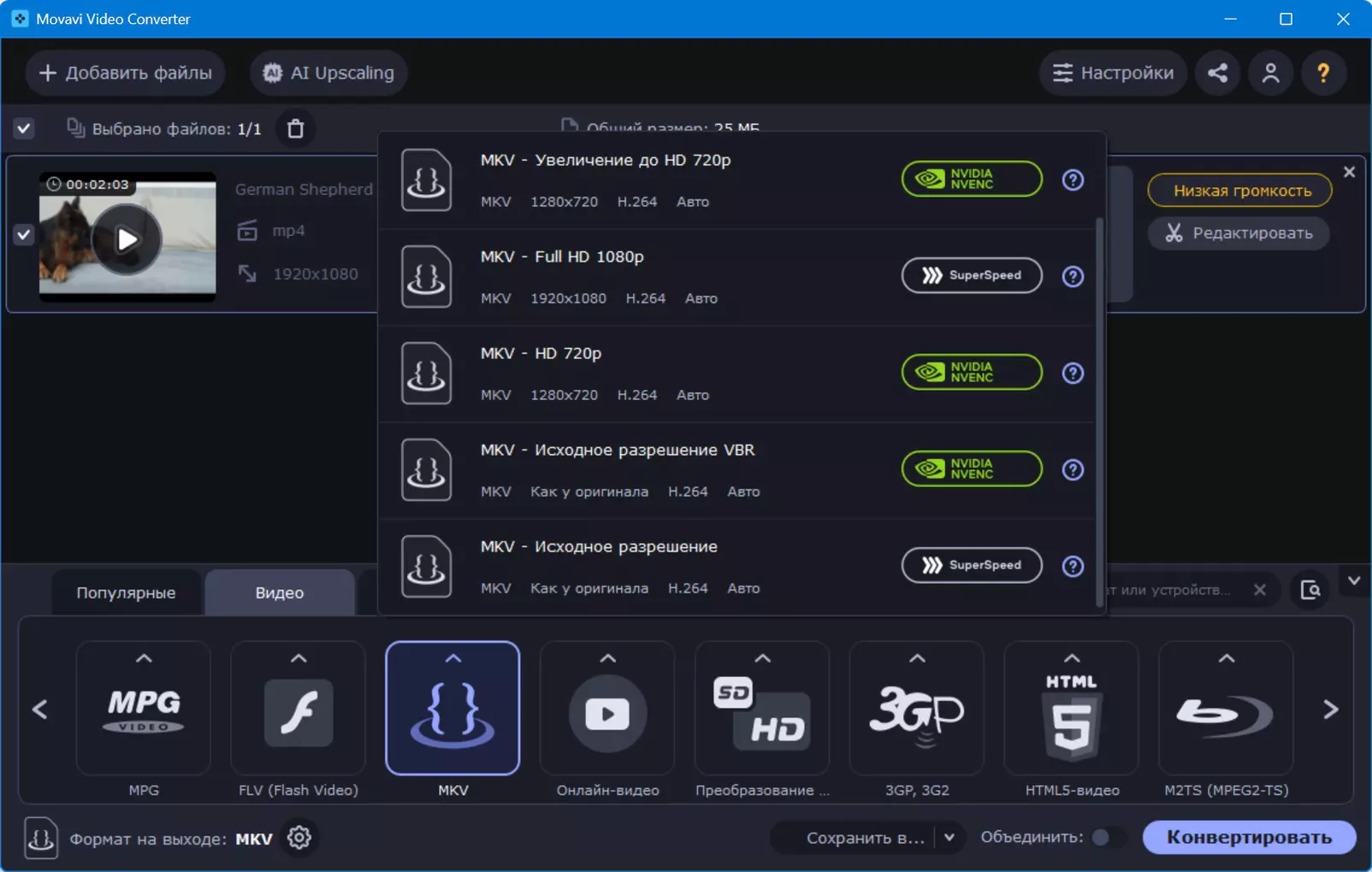Expand HTML5 video presets chevron
The height and width of the screenshot is (872, 1372).
pyautogui.click(x=1072, y=658)
